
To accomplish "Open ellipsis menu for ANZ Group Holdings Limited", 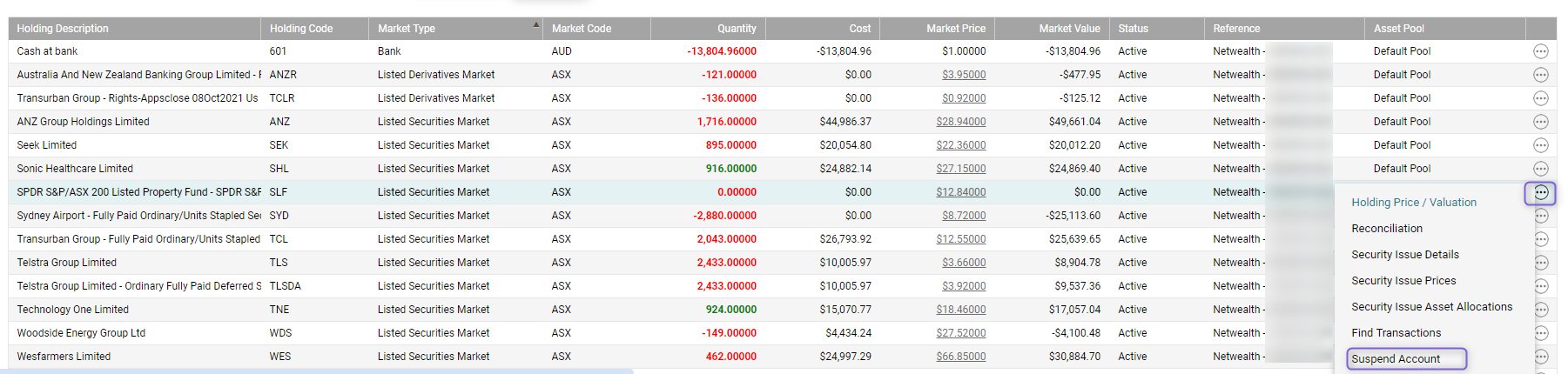I will click(x=1540, y=122).
